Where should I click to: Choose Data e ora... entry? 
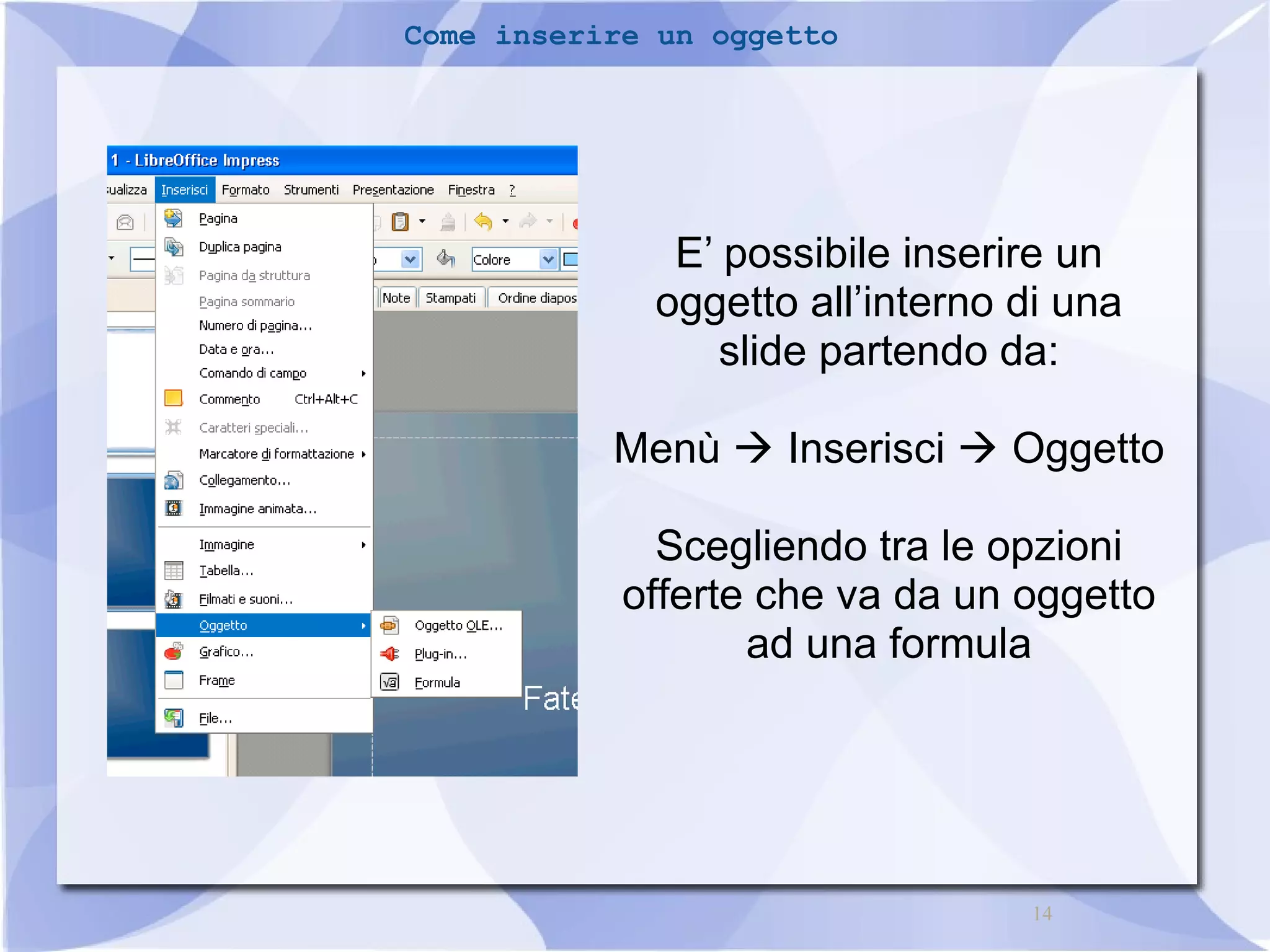(x=265, y=350)
